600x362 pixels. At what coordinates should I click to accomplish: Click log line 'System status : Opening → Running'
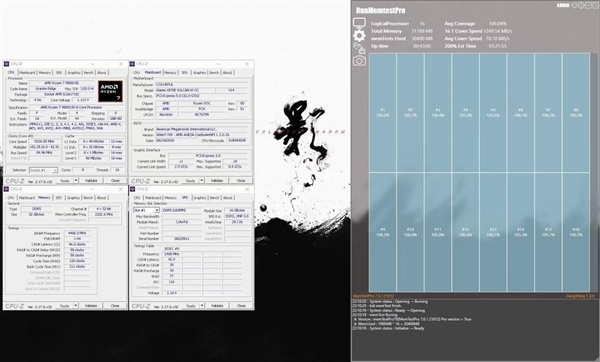(390, 302)
